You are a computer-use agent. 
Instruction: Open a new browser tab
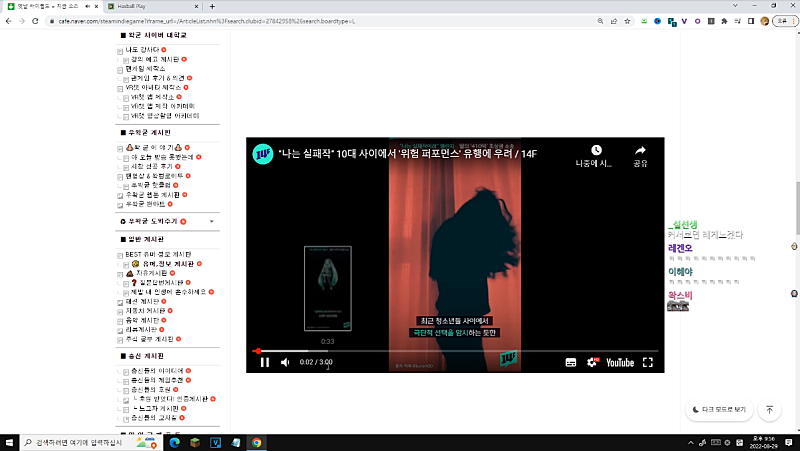pyautogui.click(x=212, y=6)
